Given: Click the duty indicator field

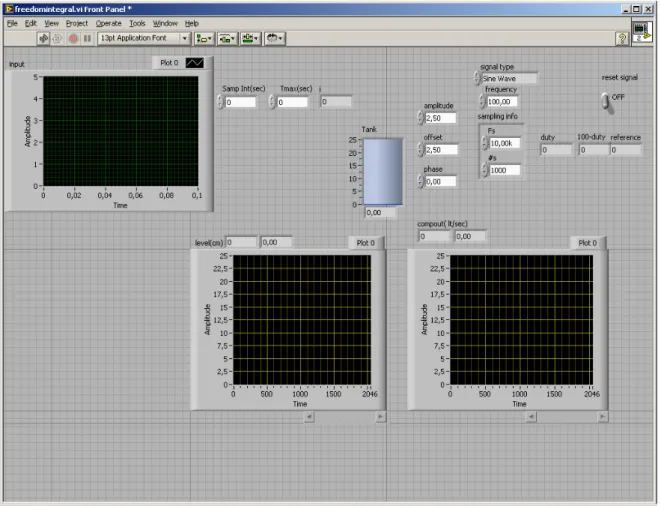Looking at the screenshot, I should (556, 150).
